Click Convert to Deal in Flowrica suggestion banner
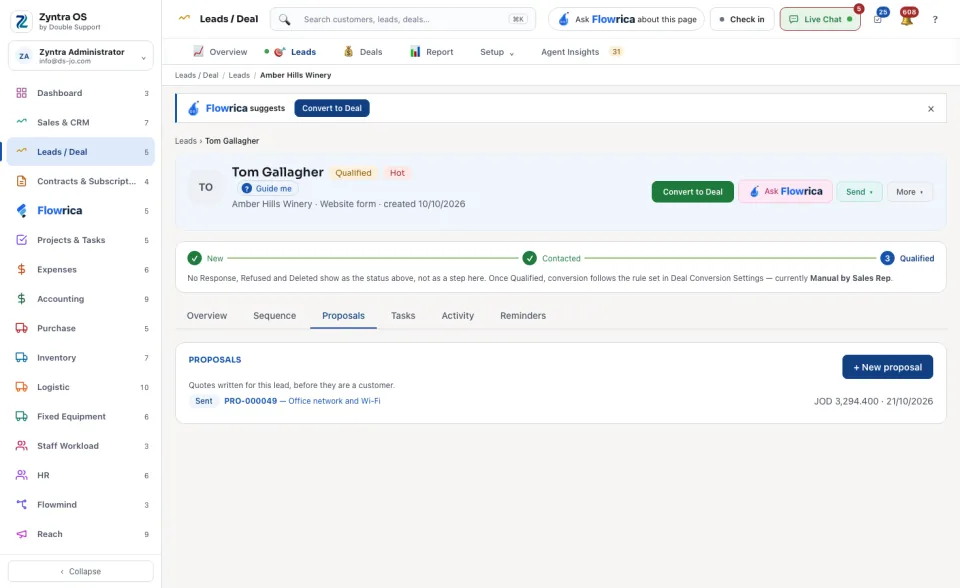 (332, 108)
